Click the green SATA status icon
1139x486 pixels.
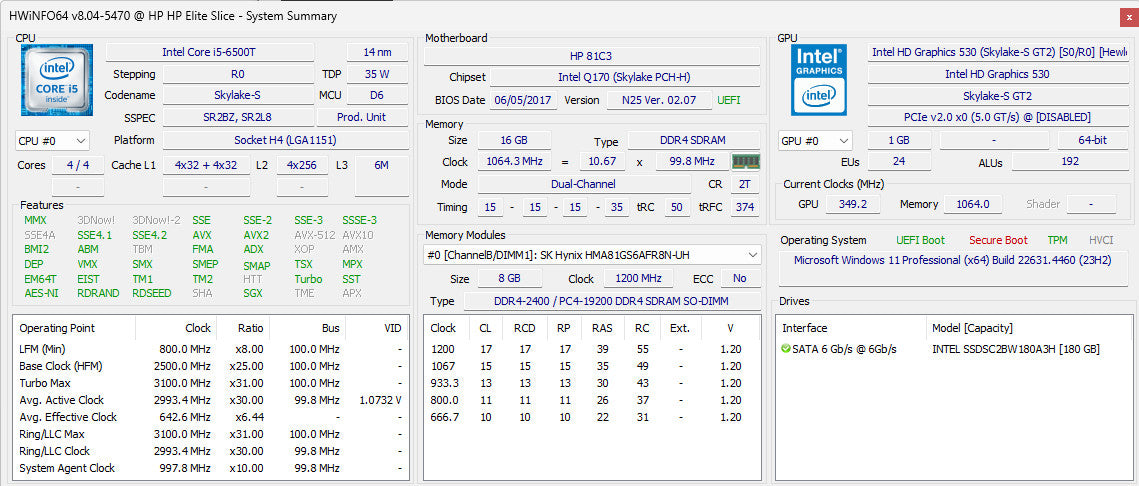(785, 349)
